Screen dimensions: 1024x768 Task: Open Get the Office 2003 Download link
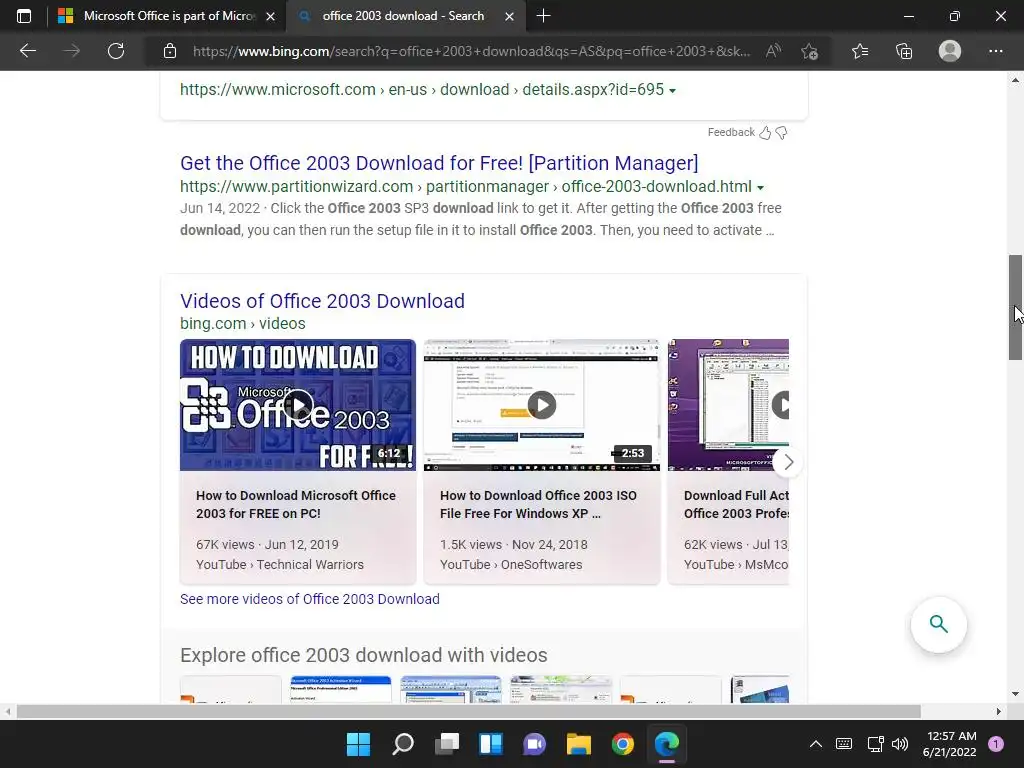pos(439,163)
